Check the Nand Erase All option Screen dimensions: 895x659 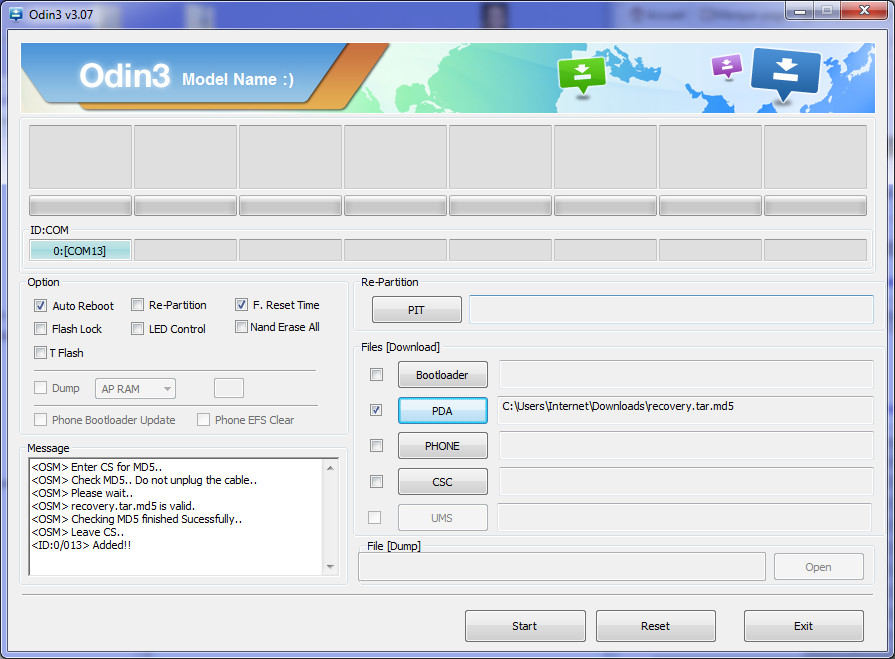click(x=241, y=326)
